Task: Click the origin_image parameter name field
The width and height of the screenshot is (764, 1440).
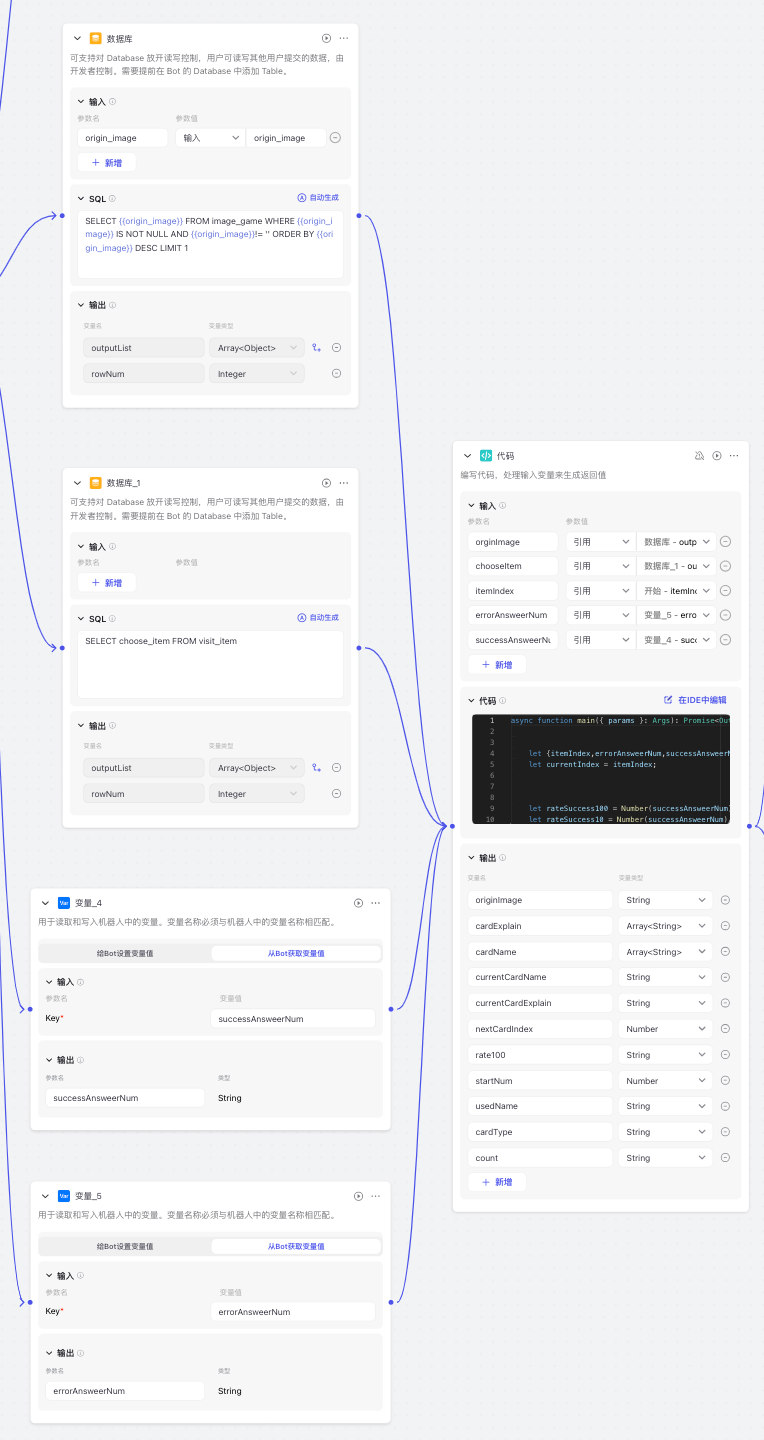Action: coord(122,138)
